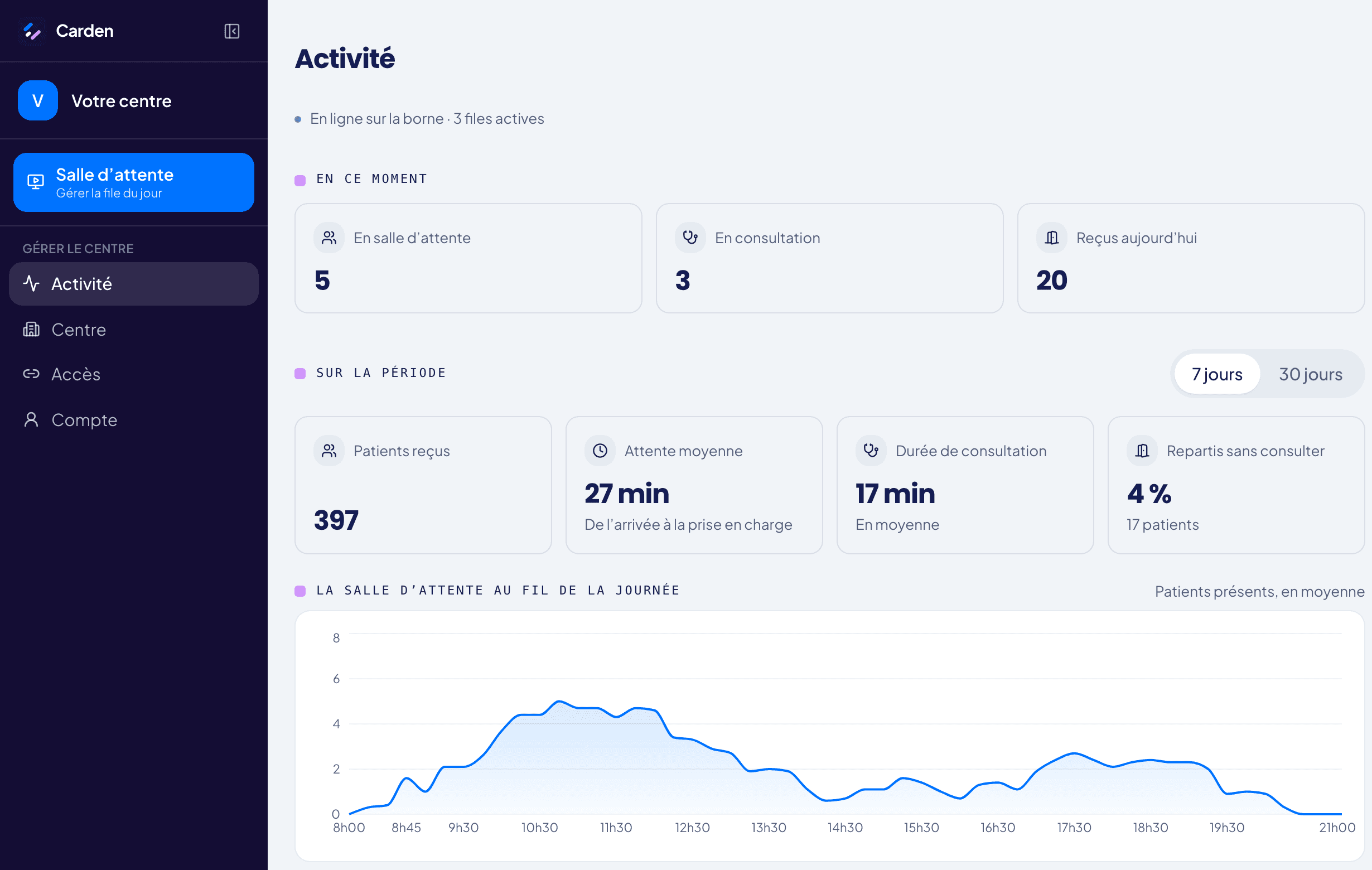The width and height of the screenshot is (1372, 870).
Task: Go to the Centre menu item
Action: tap(134, 329)
